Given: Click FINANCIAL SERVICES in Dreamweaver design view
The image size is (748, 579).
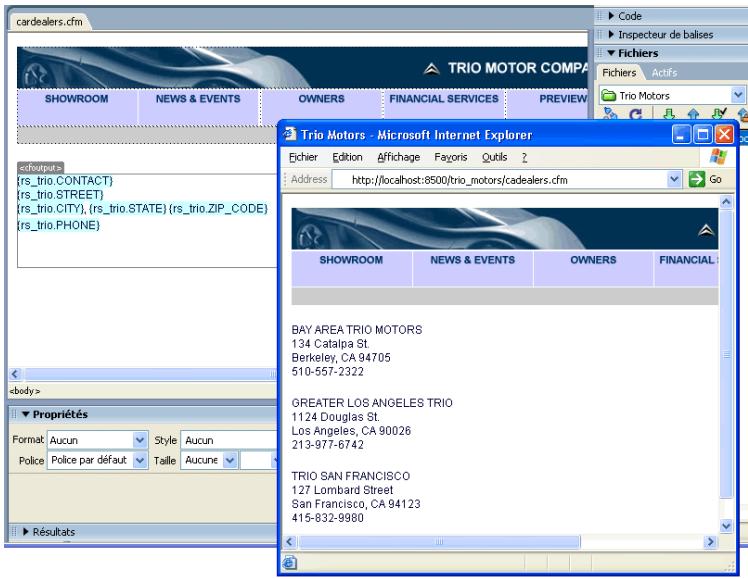Looking at the screenshot, I should [444, 99].
